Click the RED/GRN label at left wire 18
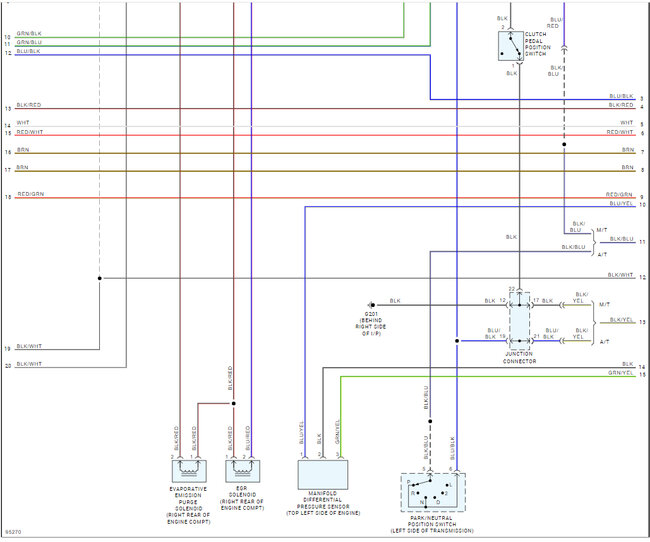 [31, 194]
